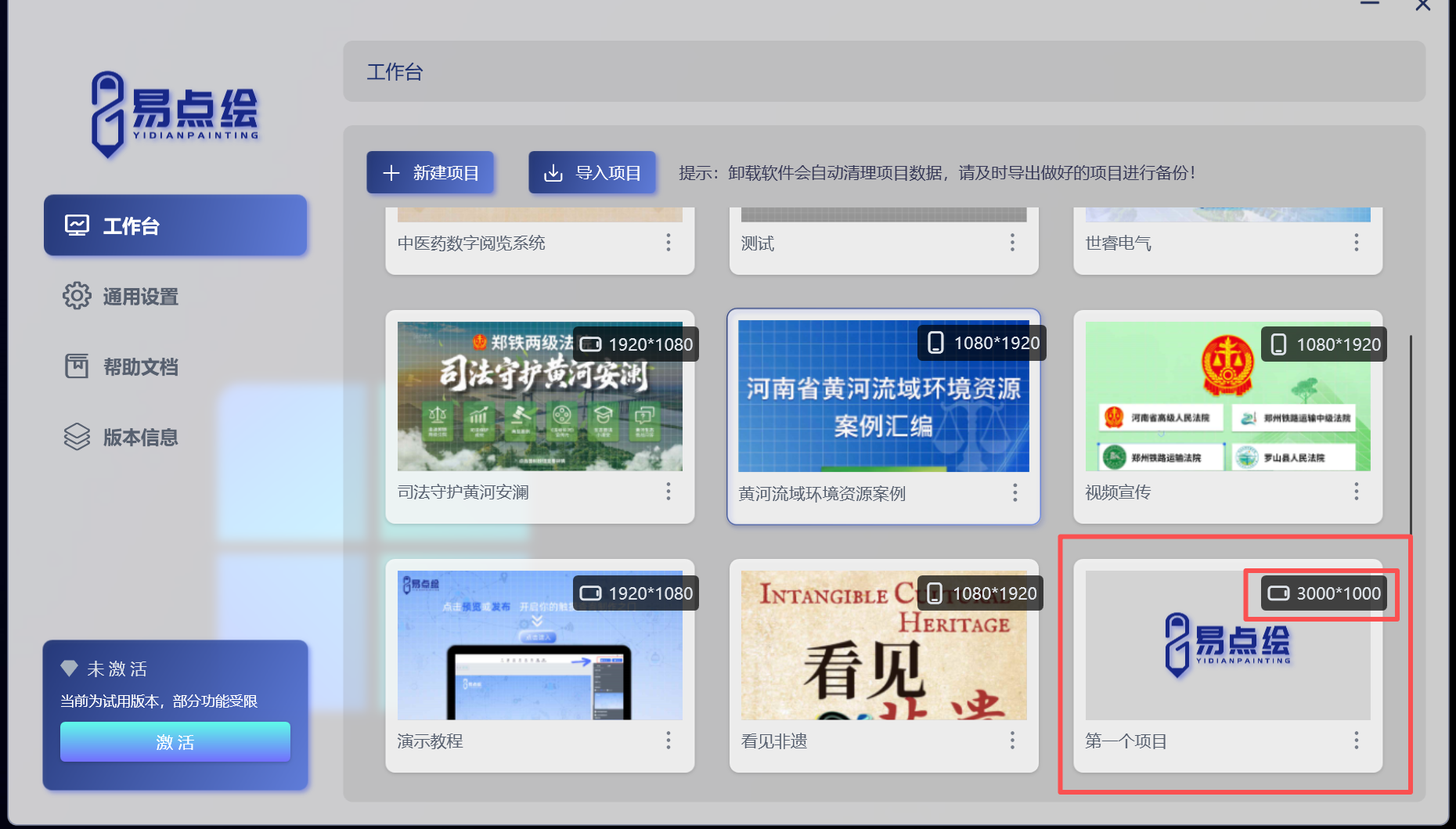
Task: Open the three-dot menu for 司法守护黄河安澜
Action: pos(669,492)
